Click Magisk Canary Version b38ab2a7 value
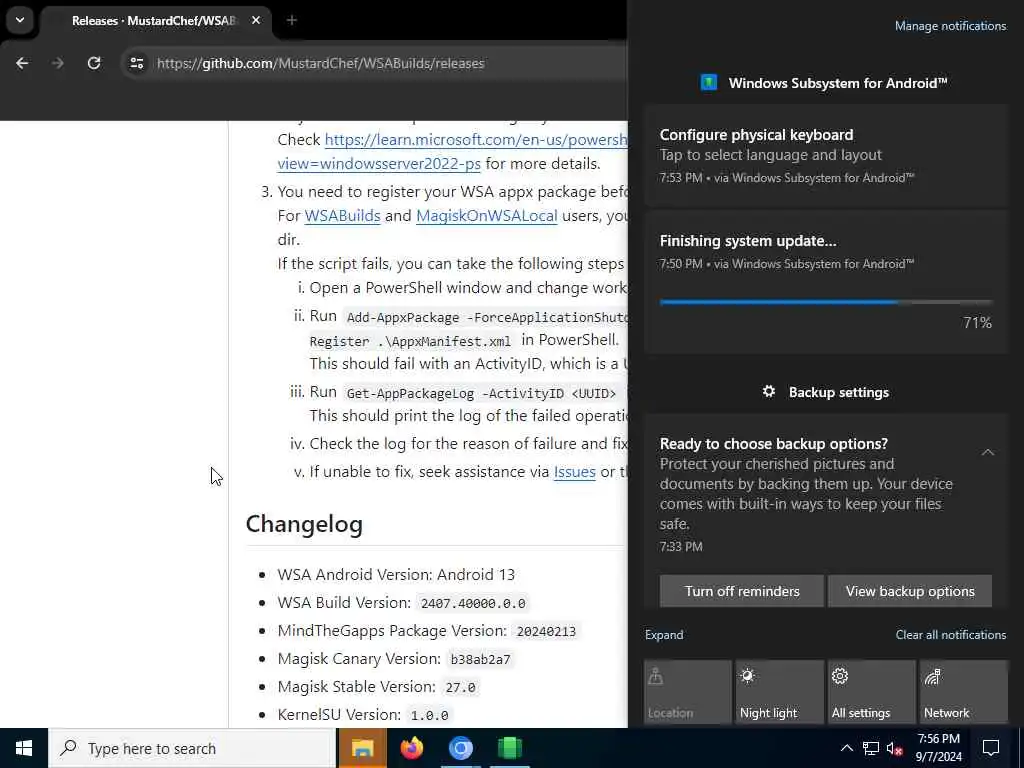Screen dimensions: 1024x768 [x=481, y=660]
